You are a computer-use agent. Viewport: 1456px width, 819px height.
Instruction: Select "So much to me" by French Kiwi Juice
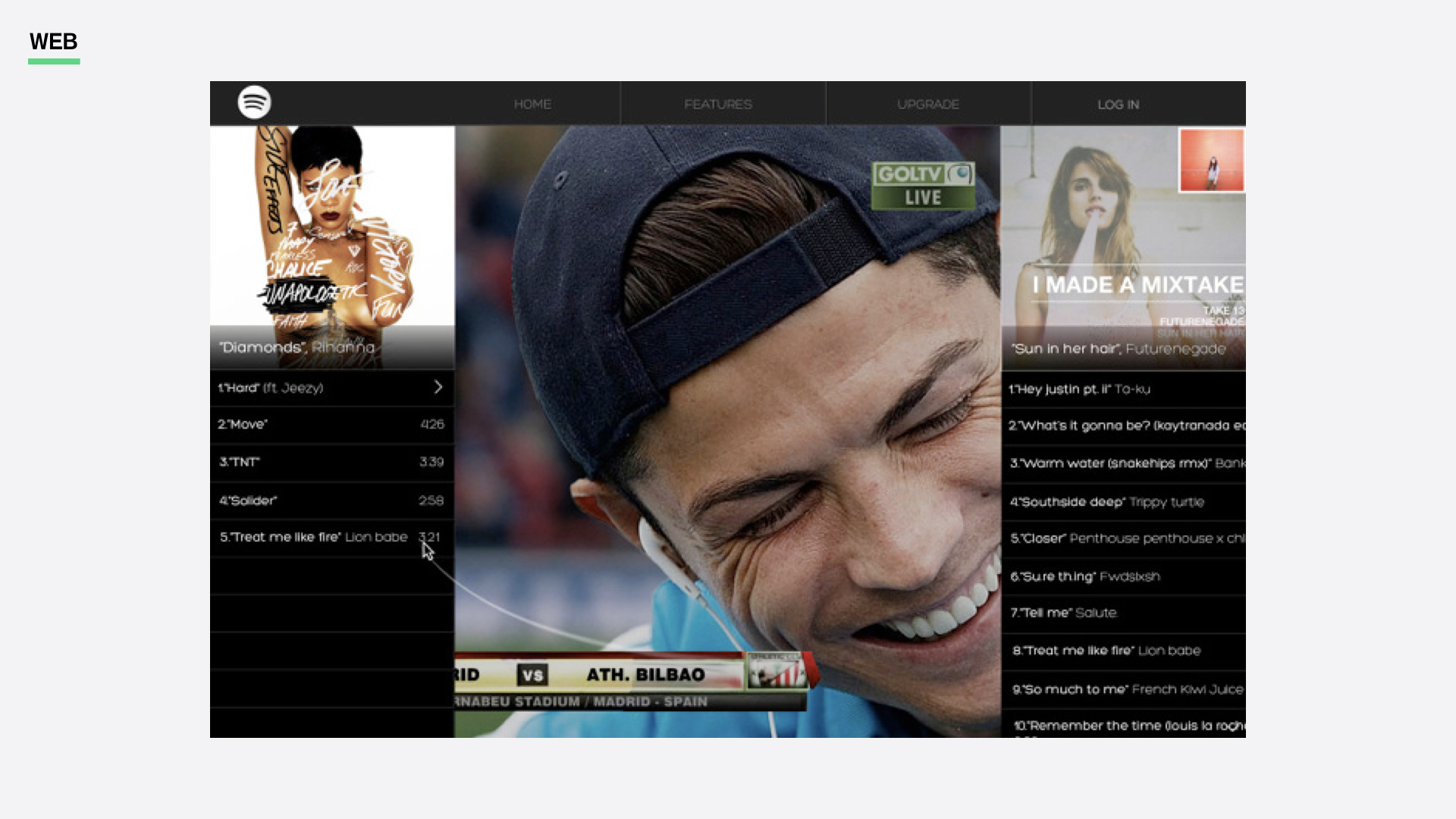pyautogui.click(x=1123, y=689)
